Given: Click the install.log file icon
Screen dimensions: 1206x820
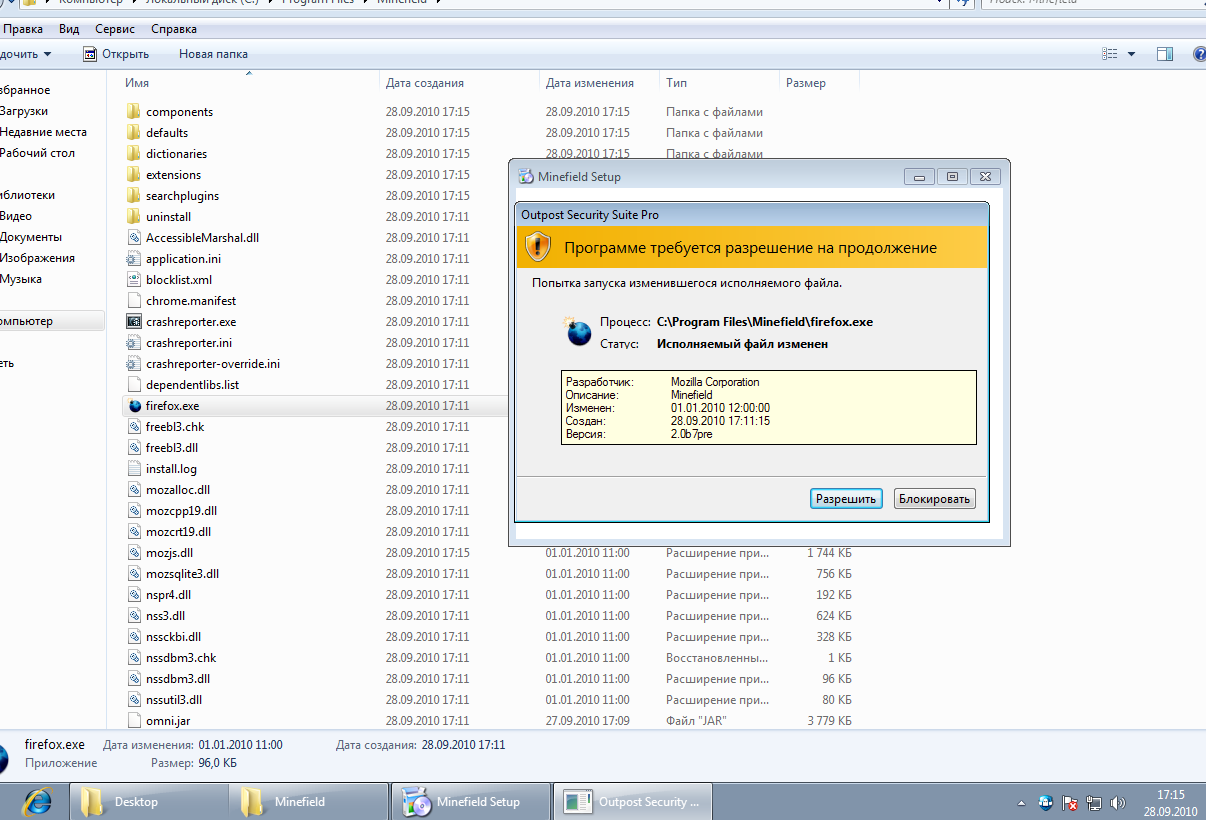Looking at the screenshot, I should 134,469.
